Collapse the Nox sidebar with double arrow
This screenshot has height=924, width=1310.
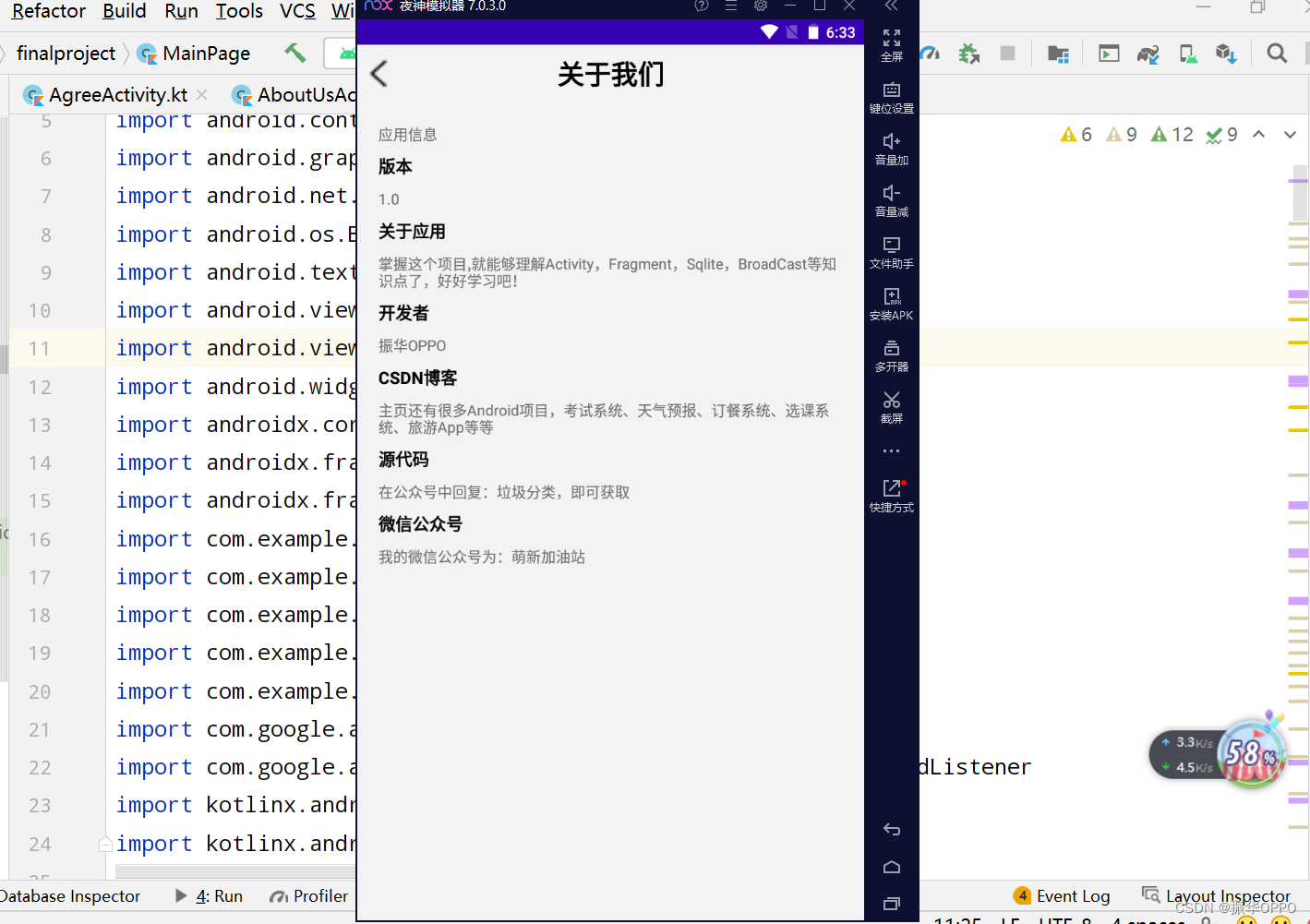[x=891, y=6]
